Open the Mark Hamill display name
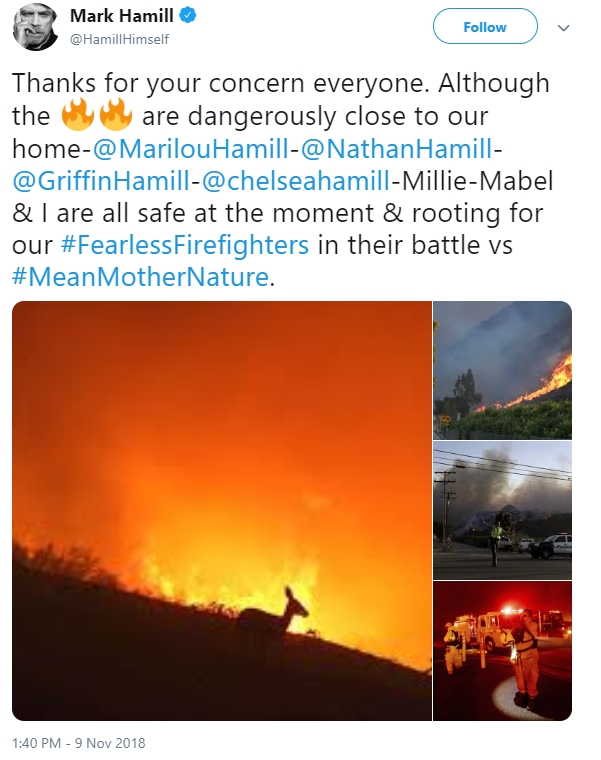The image size is (601, 760). coord(121,16)
